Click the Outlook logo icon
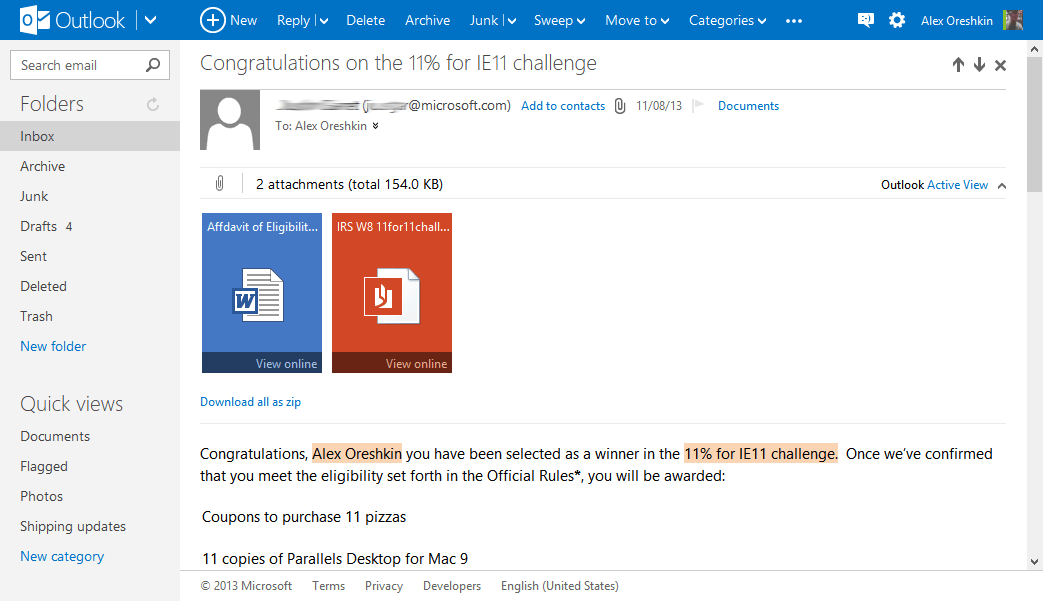This screenshot has width=1043, height=601. pyautogui.click(x=35, y=20)
